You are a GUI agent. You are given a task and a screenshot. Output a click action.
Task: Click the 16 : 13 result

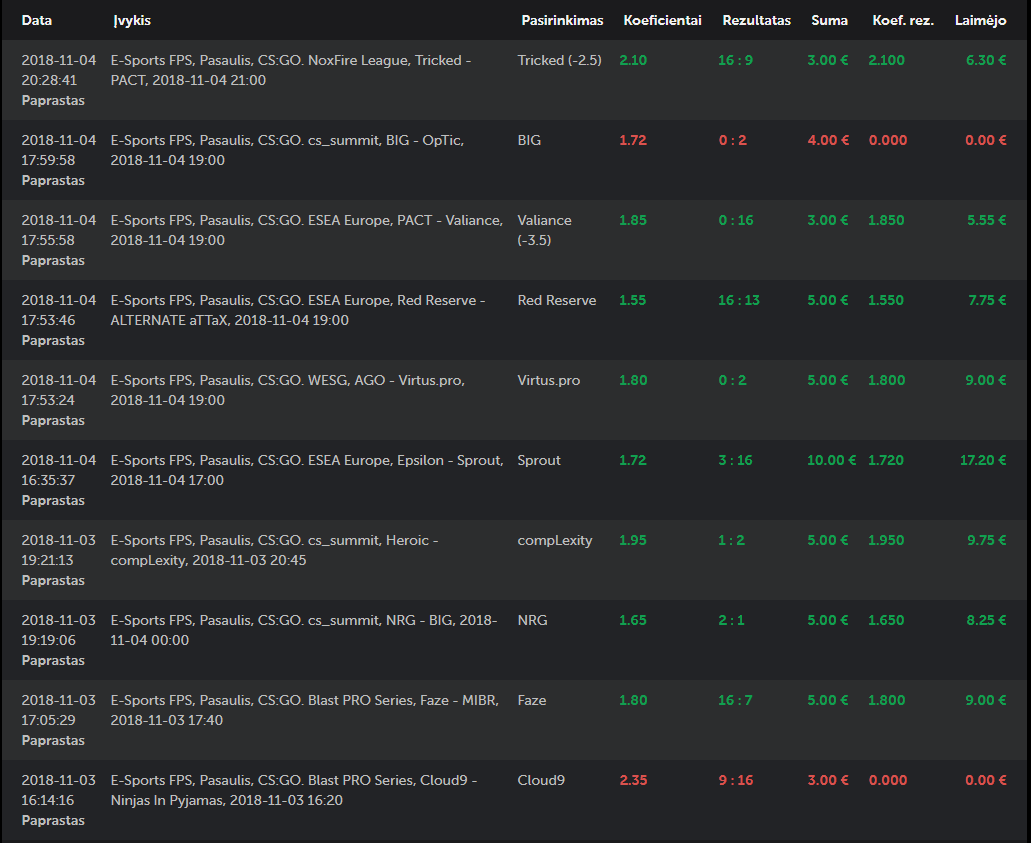coord(738,300)
